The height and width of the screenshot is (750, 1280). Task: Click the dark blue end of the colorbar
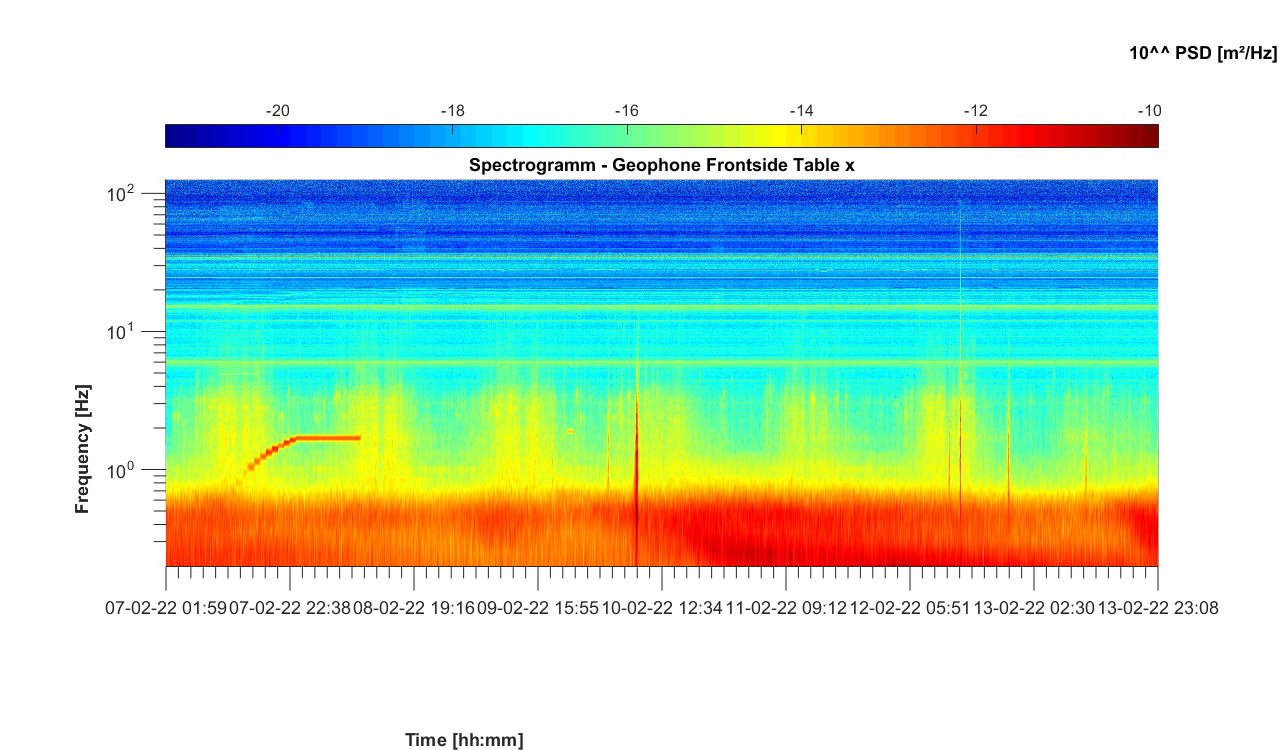click(172, 136)
